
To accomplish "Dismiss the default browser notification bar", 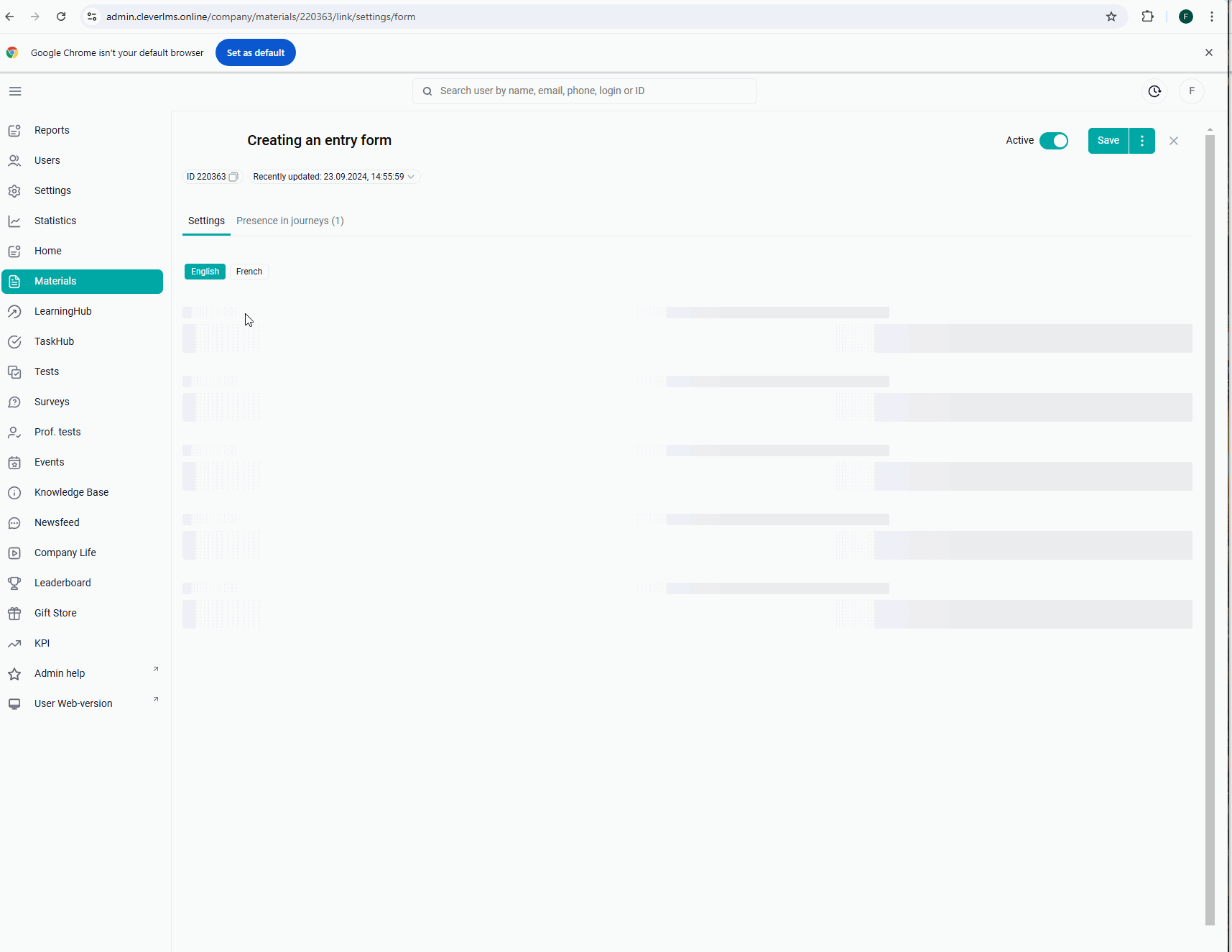I will [x=1209, y=52].
